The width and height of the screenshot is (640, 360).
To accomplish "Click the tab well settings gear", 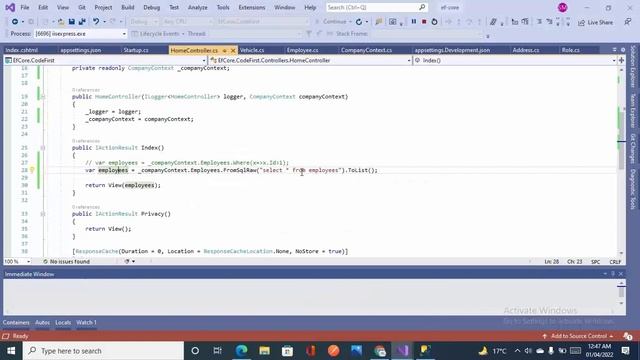I will click(x=623, y=50).
